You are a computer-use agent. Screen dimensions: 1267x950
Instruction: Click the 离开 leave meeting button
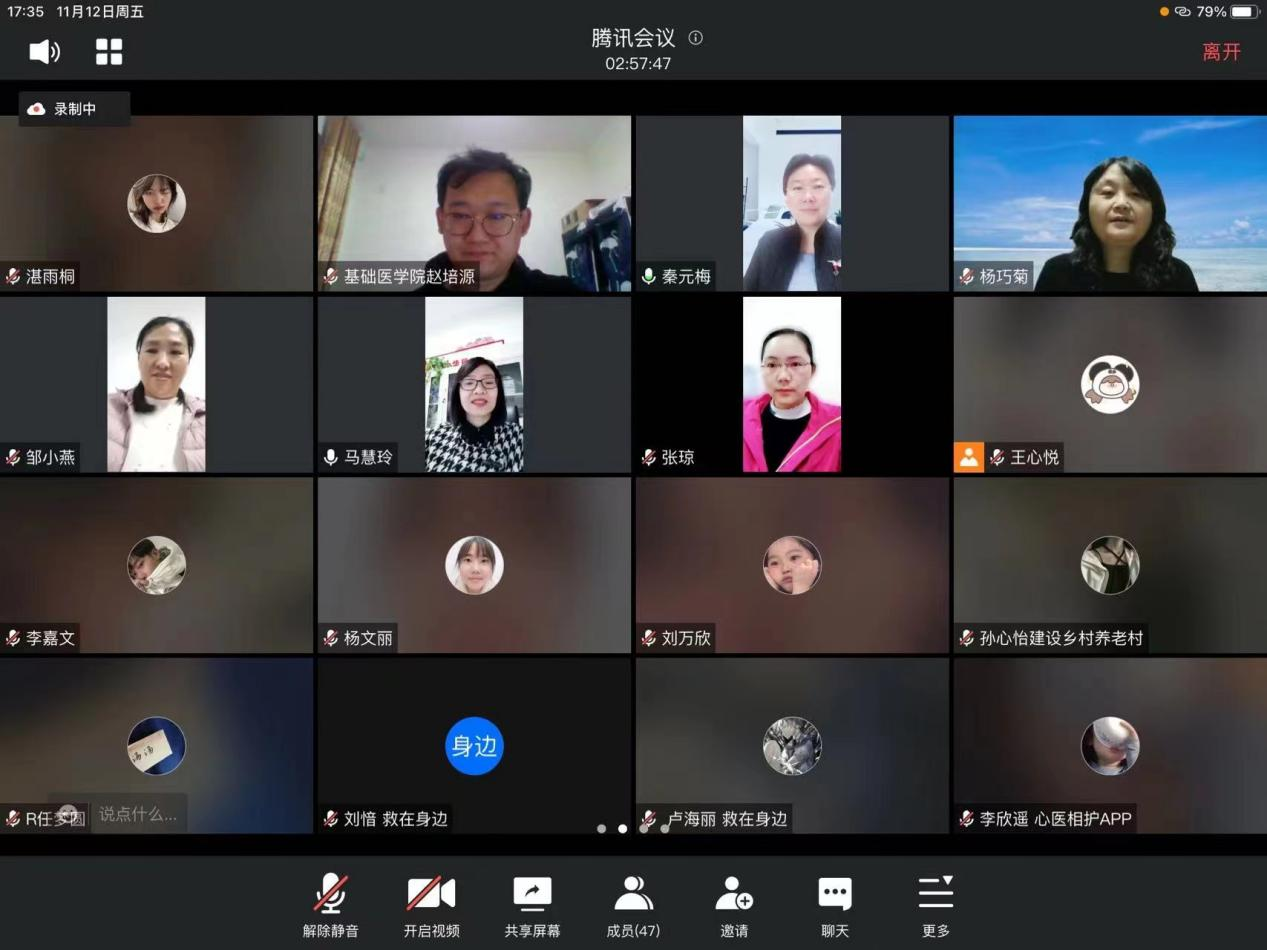[x=1221, y=52]
